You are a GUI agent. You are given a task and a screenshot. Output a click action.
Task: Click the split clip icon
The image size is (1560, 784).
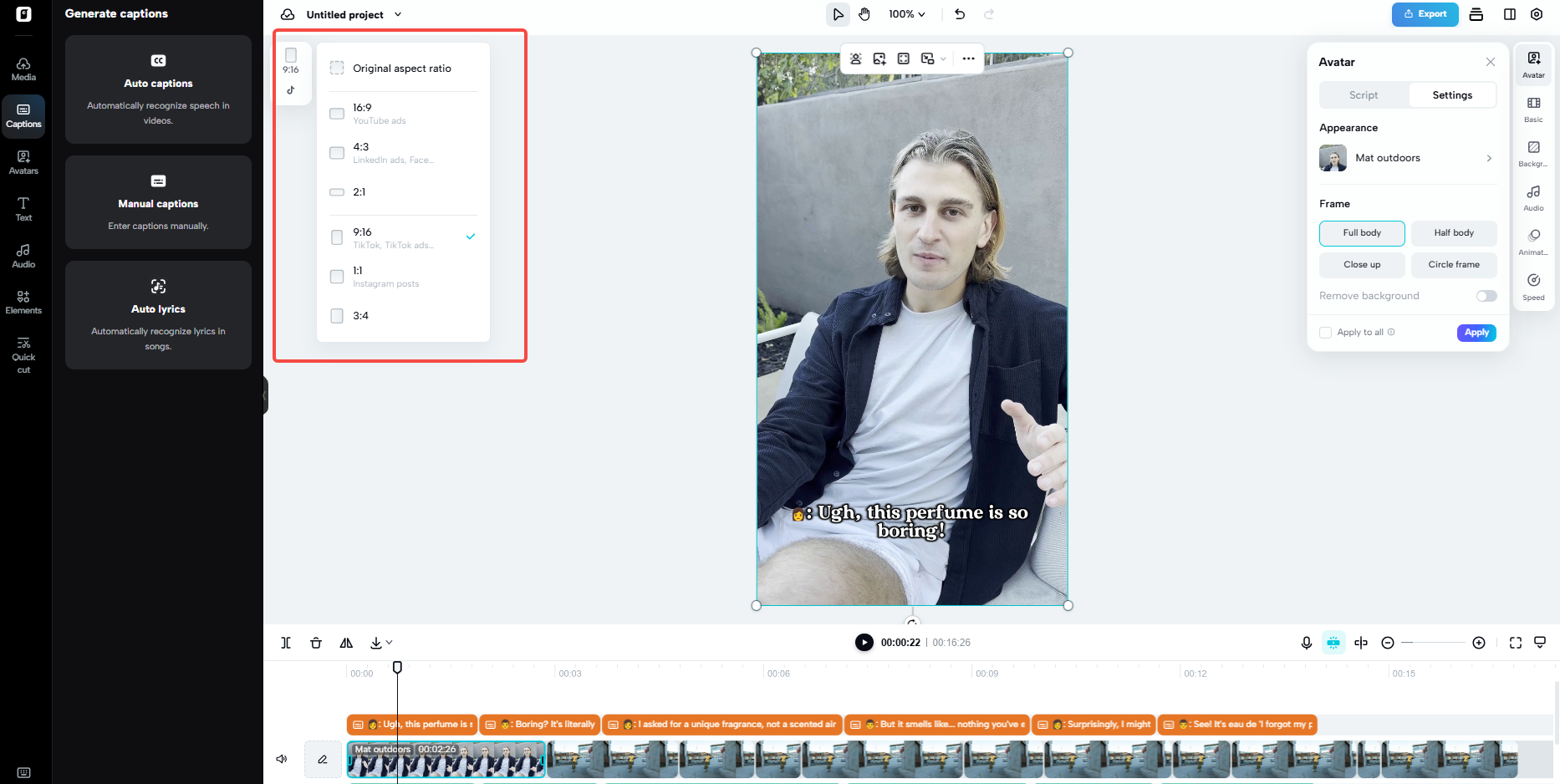(x=286, y=643)
